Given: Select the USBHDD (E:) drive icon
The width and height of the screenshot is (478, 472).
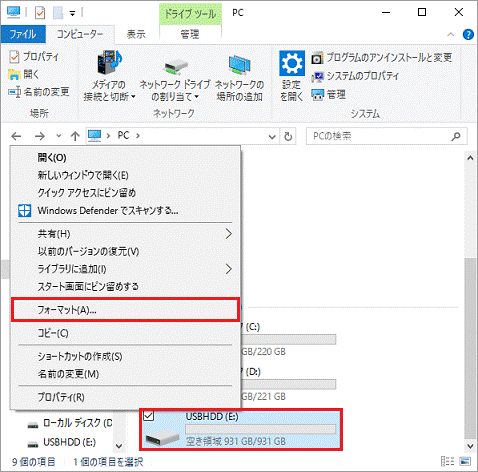Looking at the screenshot, I should (x=163, y=437).
